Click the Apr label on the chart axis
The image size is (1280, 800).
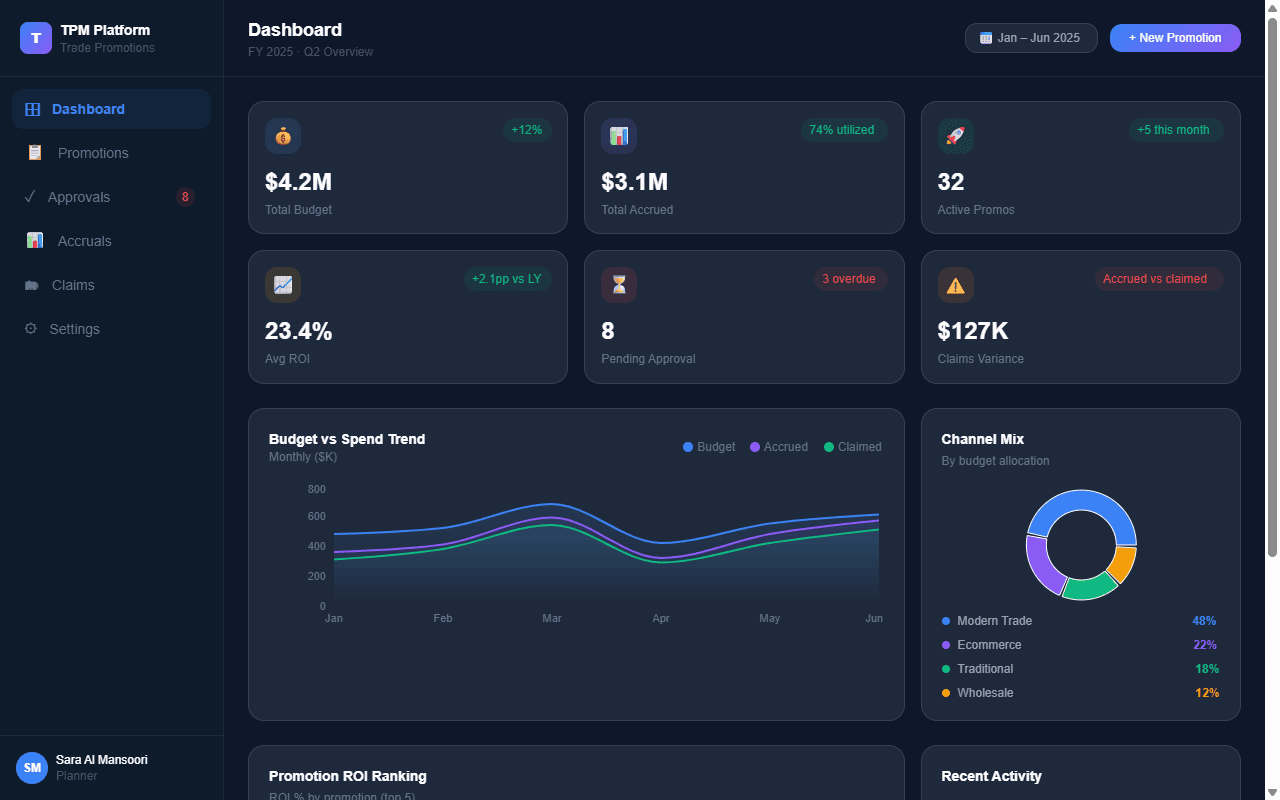click(661, 619)
